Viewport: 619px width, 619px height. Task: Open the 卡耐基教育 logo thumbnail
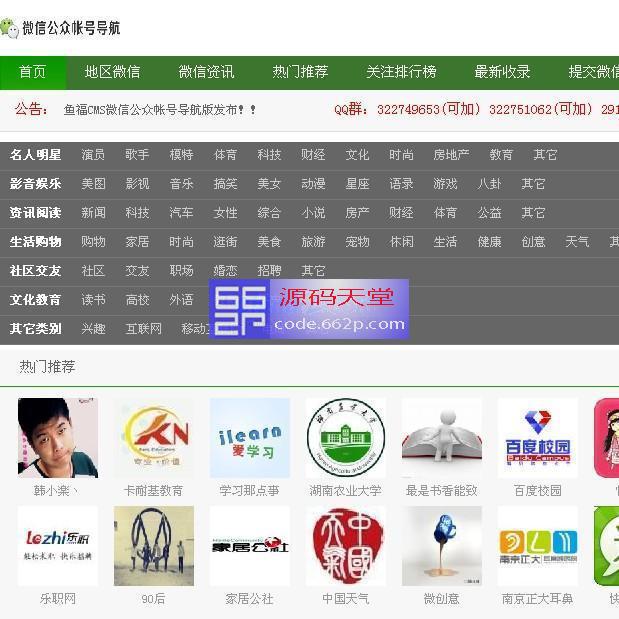[x=154, y=438]
